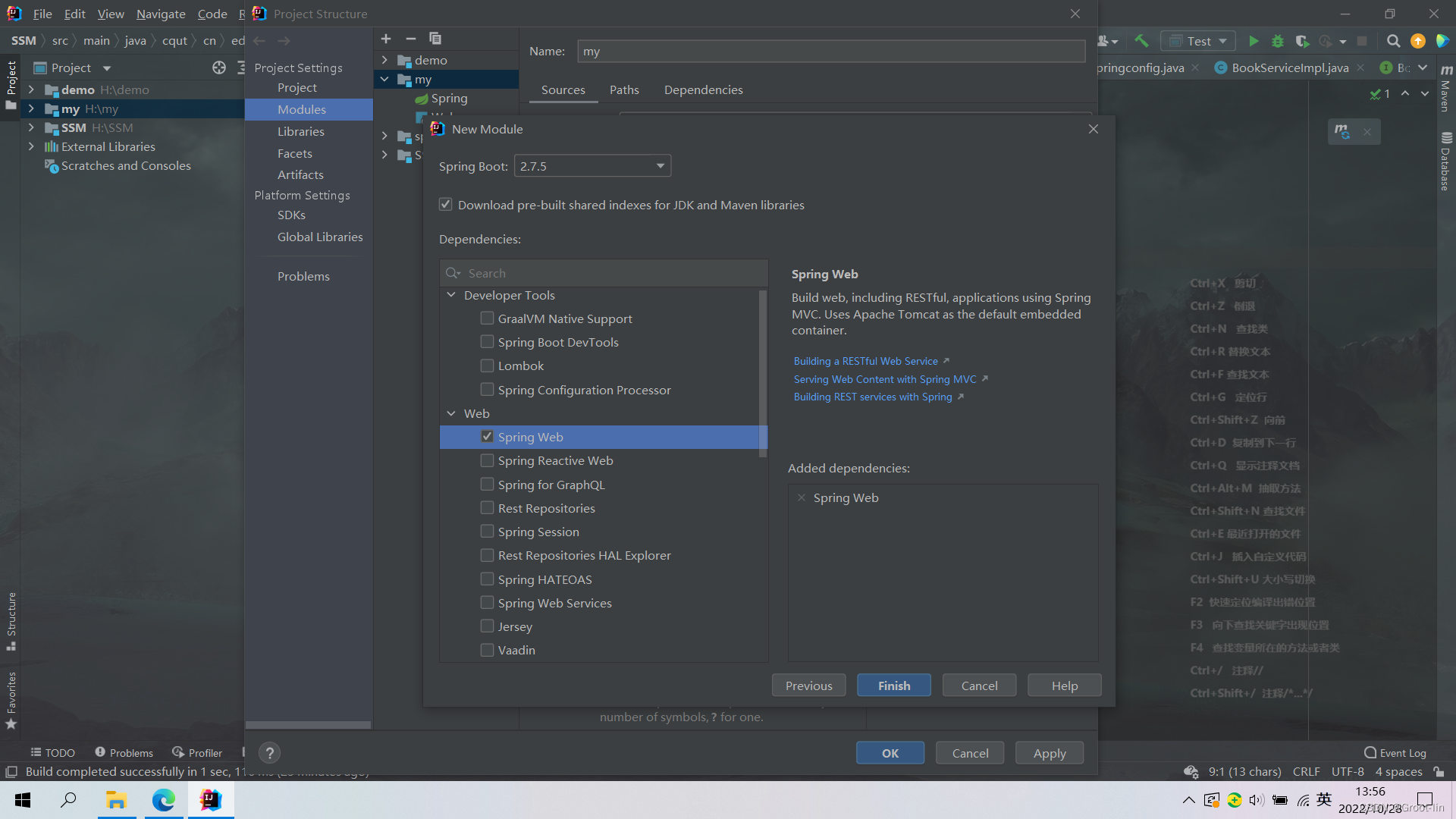This screenshot has width=1456, height=819.
Task: Click the grey Stop square icon
Action: 1362,41
